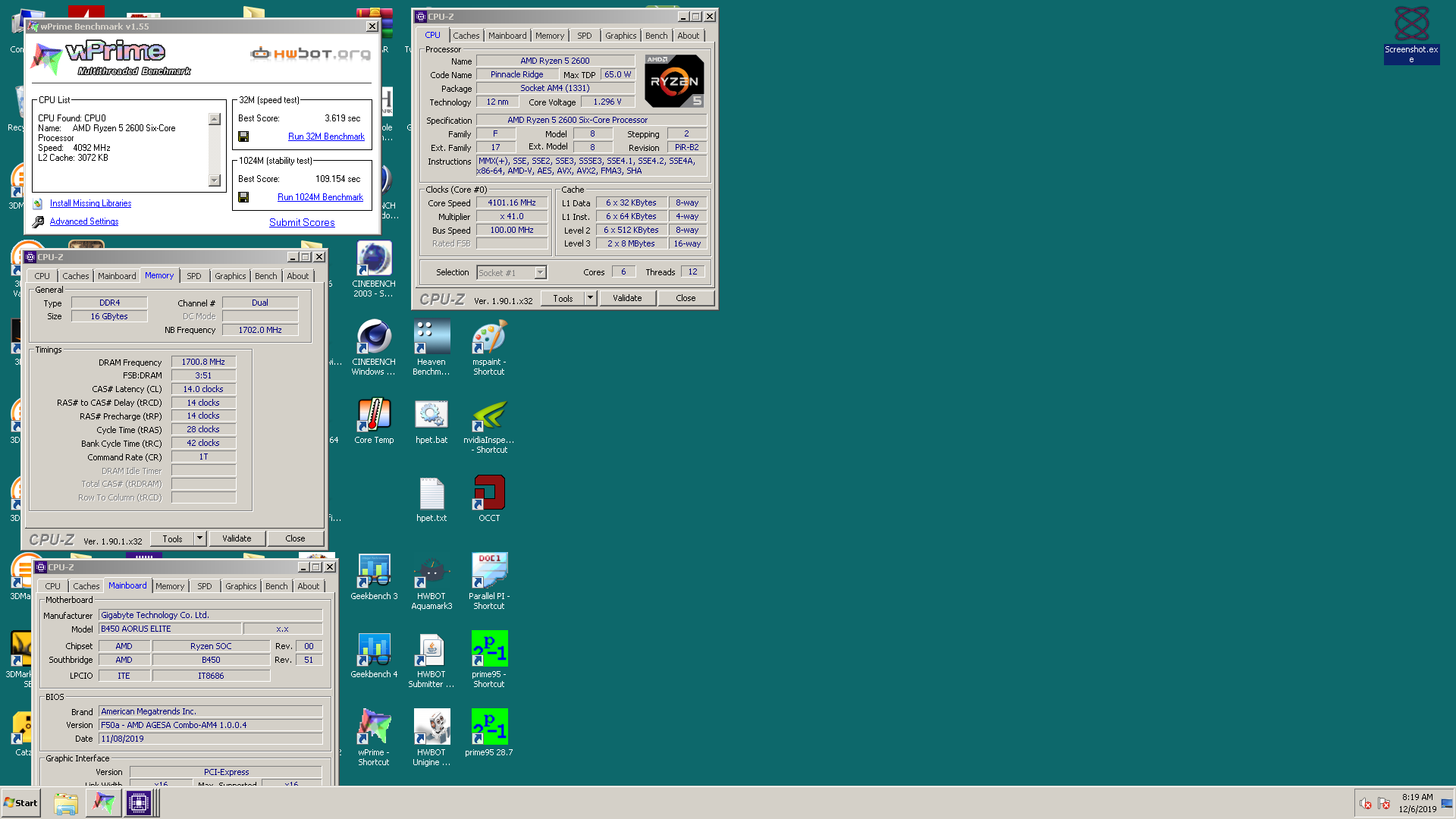Viewport: 1456px width, 819px height.
Task: Click Validate in top CPU-Z window
Action: click(x=627, y=298)
